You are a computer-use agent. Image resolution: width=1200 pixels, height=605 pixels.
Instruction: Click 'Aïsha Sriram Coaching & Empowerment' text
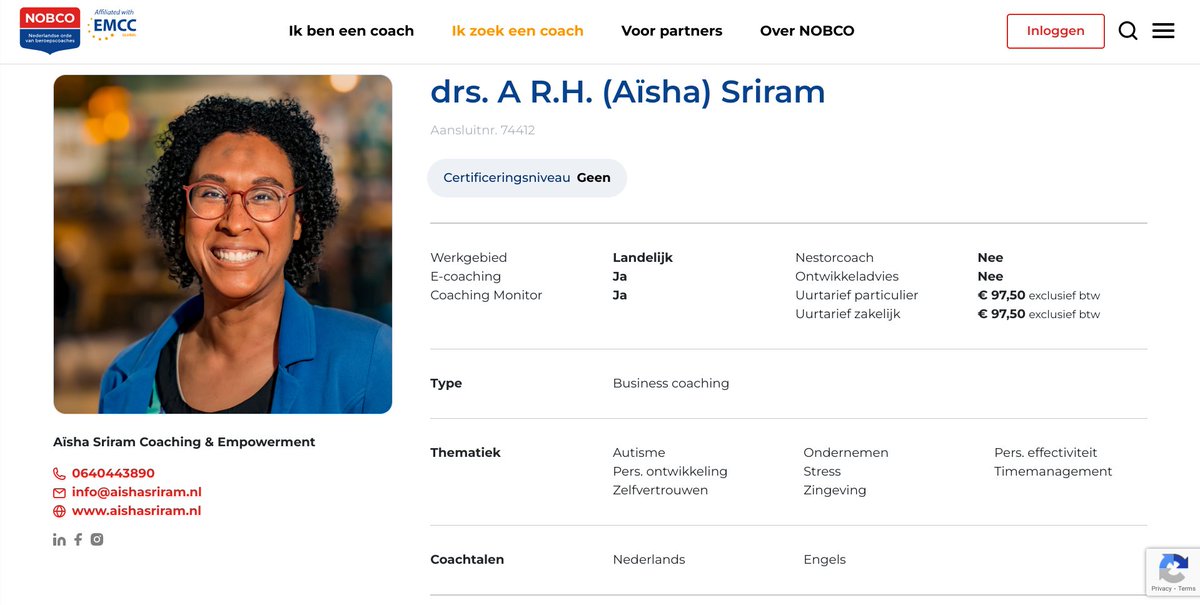pyautogui.click(x=184, y=442)
